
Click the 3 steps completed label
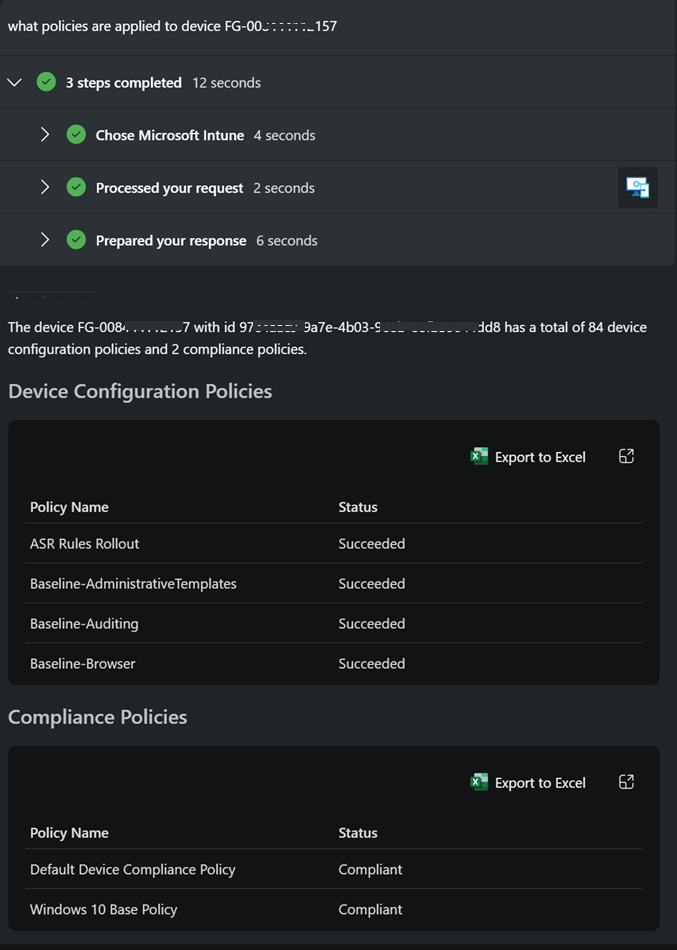124,82
